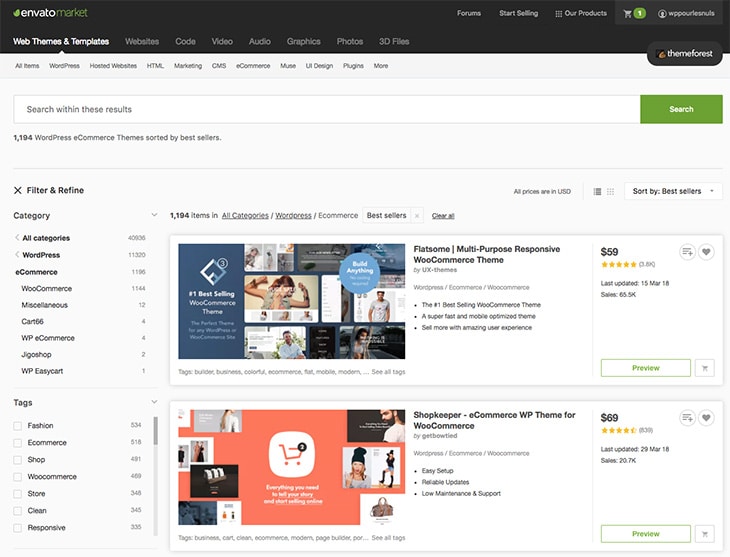Go back to All categories arrow
Screen dimensions: 730x557
point(17,238)
